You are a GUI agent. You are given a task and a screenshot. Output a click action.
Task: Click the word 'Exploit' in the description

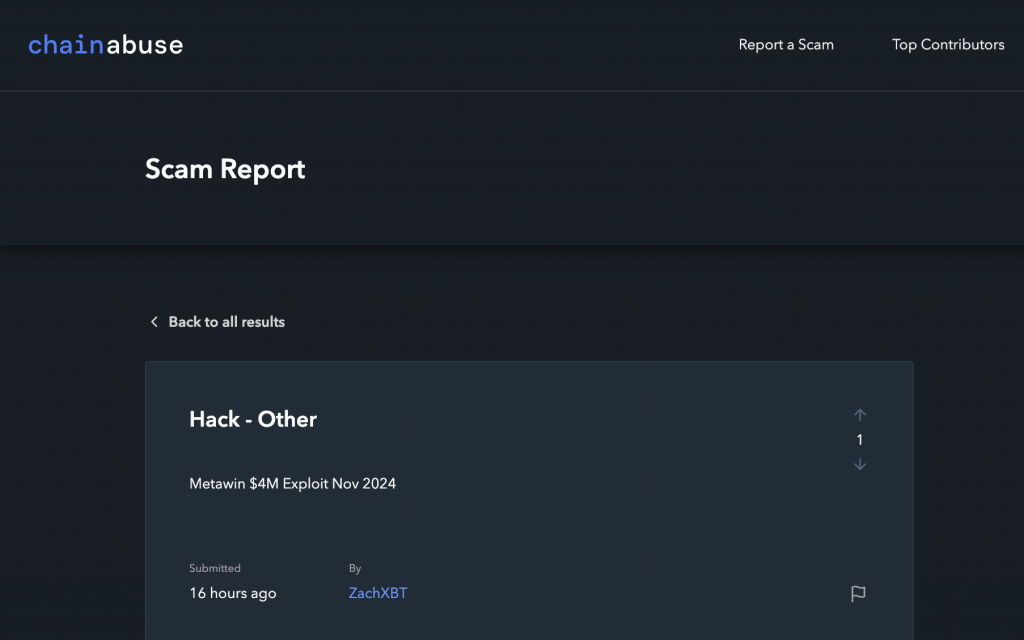307,484
